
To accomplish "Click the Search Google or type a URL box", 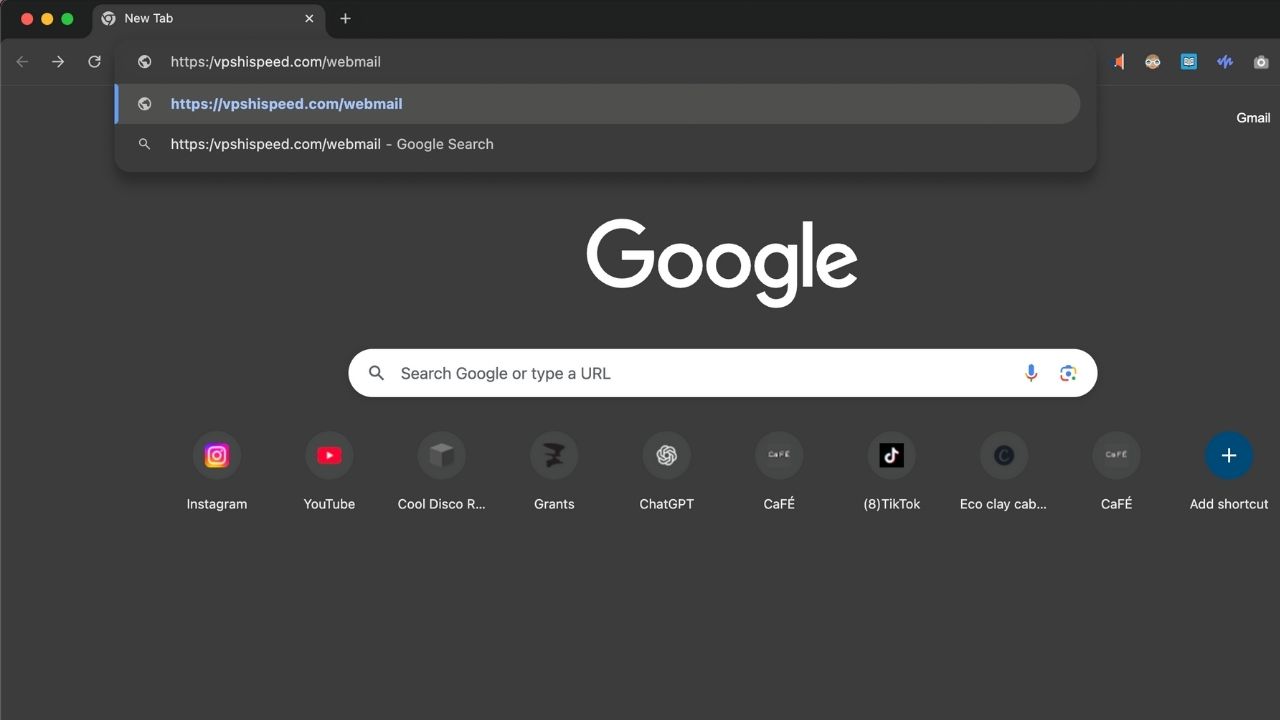I will [x=722, y=373].
